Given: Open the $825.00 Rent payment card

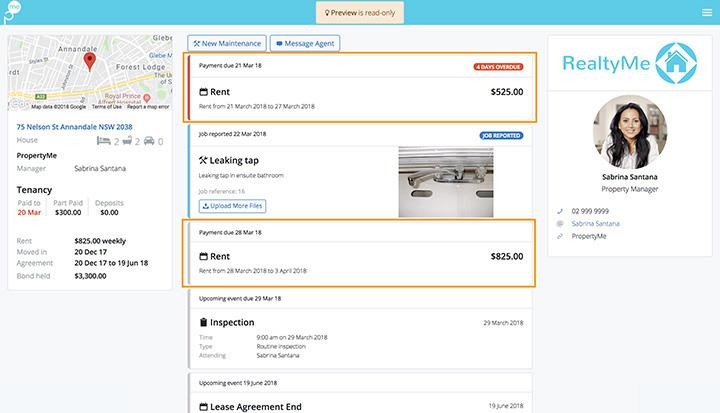Looking at the screenshot, I should click(360, 254).
